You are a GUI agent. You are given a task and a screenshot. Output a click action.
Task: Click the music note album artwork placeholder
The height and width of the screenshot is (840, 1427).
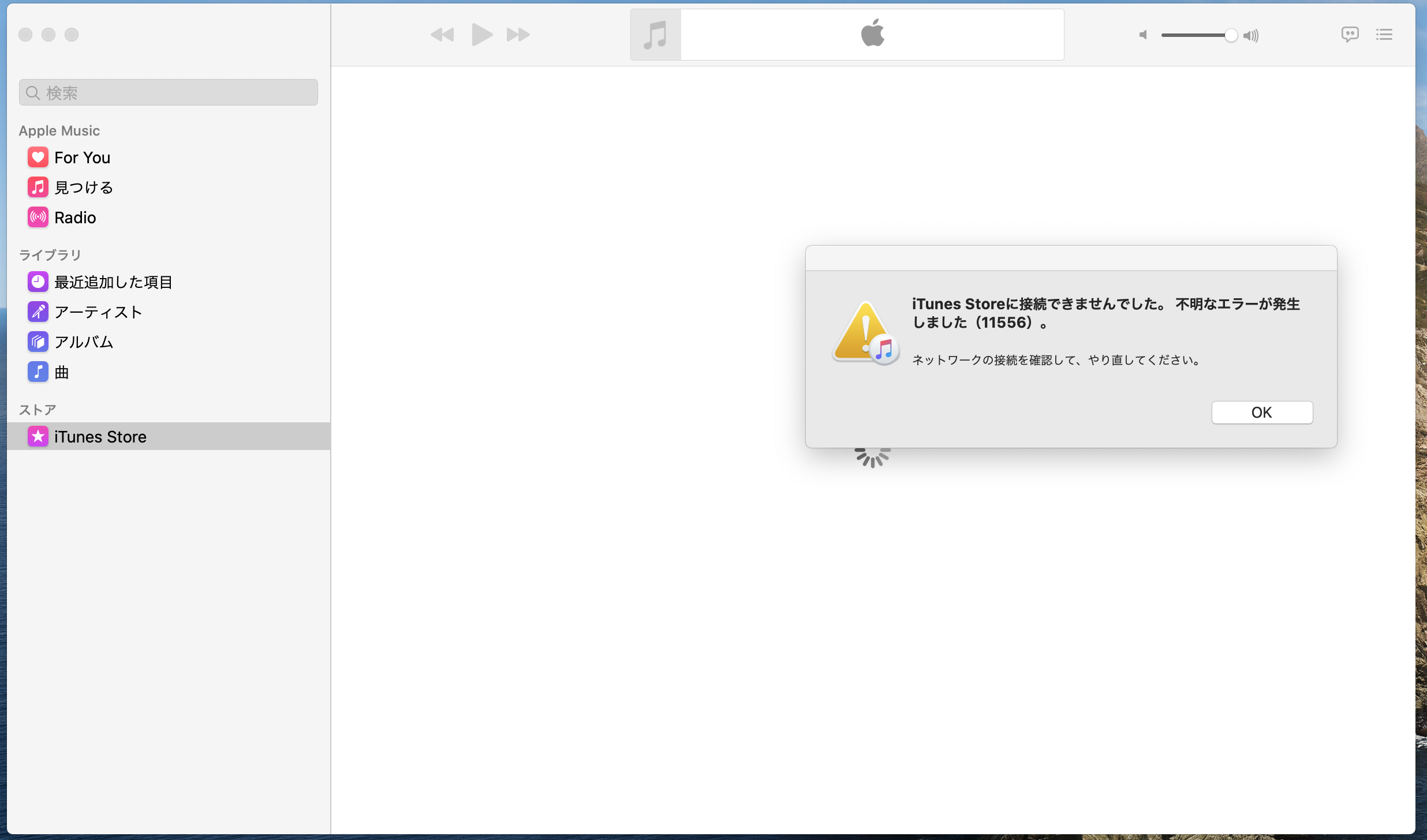coord(655,35)
